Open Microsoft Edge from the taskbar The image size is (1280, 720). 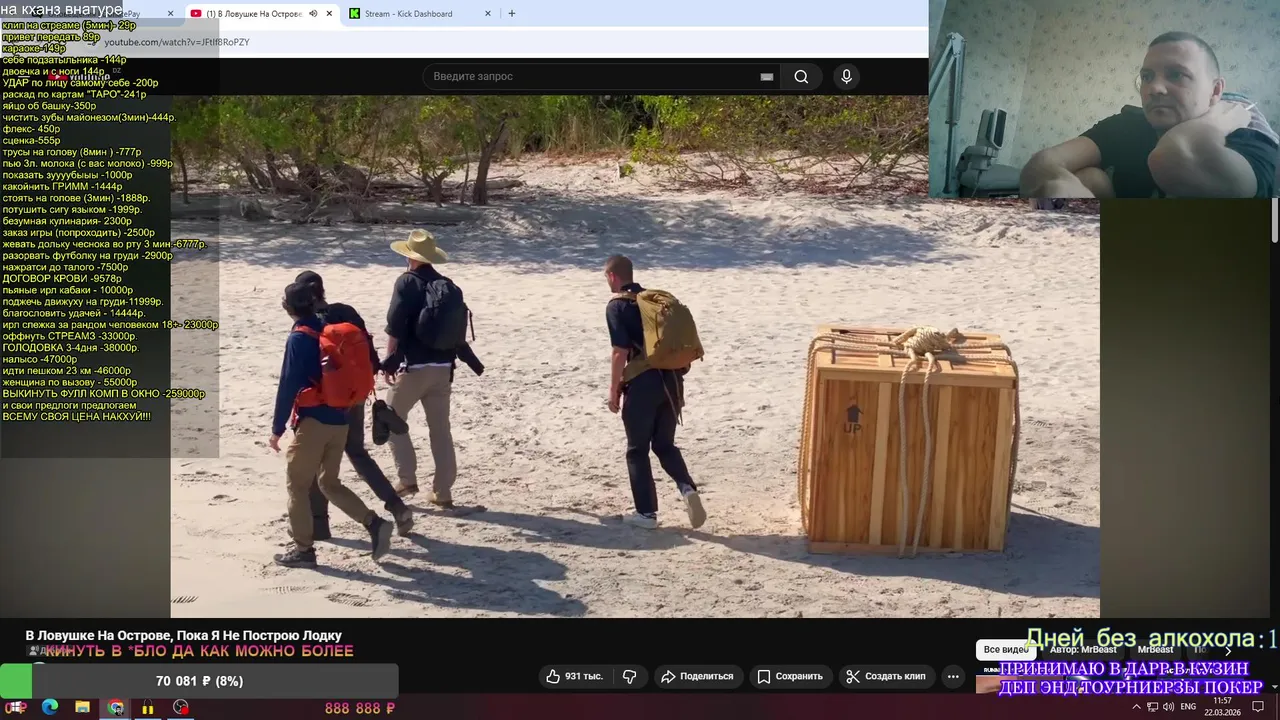tap(50, 707)
